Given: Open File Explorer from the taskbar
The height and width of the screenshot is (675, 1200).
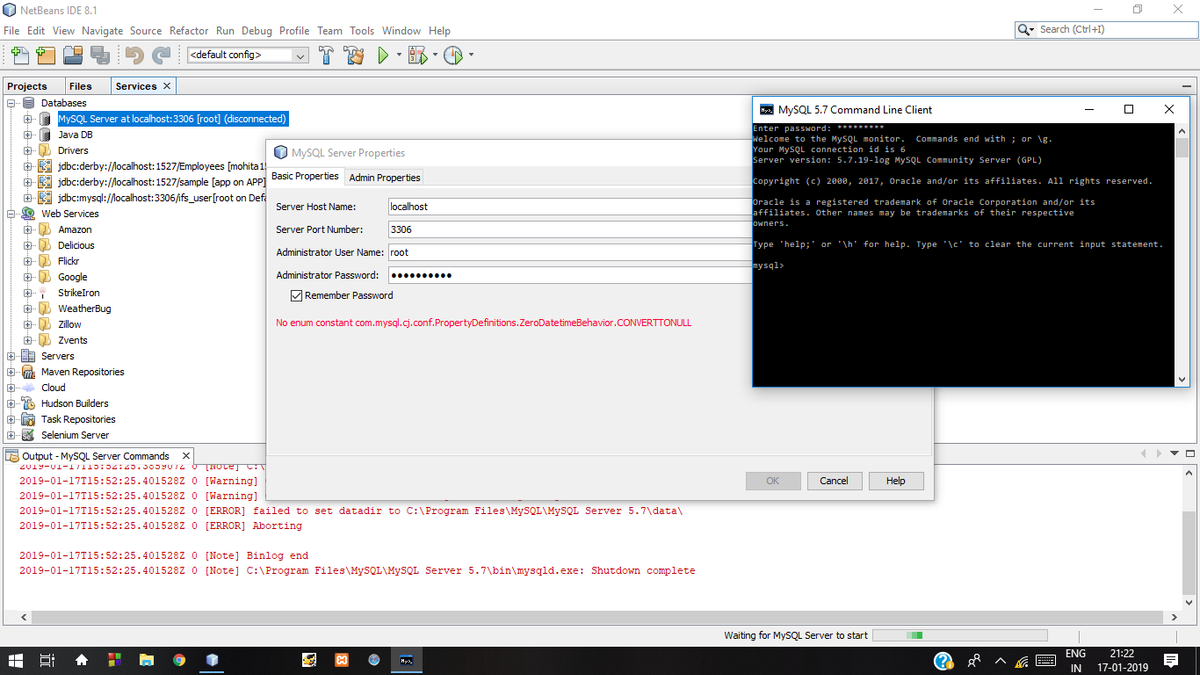Looking at the screenshot, I should pyautogui.click(x=146, y=660).
